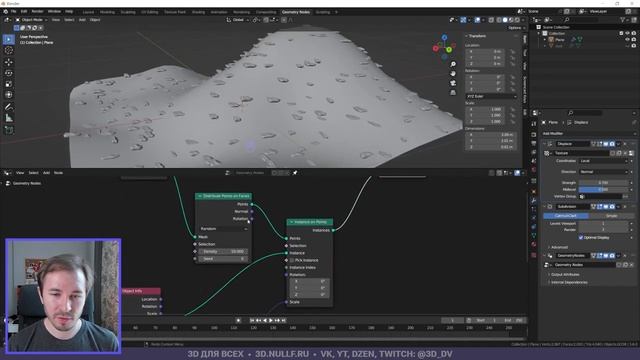The width and height of the screenshot is (640, 360).
Task: Select the Select Box tool in viewport toolbar
Action: (x=9, y=39)
